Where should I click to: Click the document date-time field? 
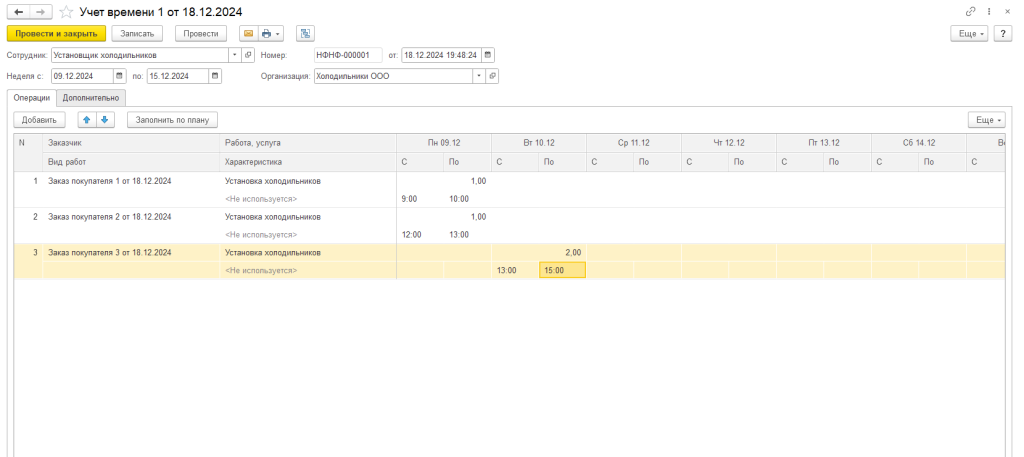[442, 55]
